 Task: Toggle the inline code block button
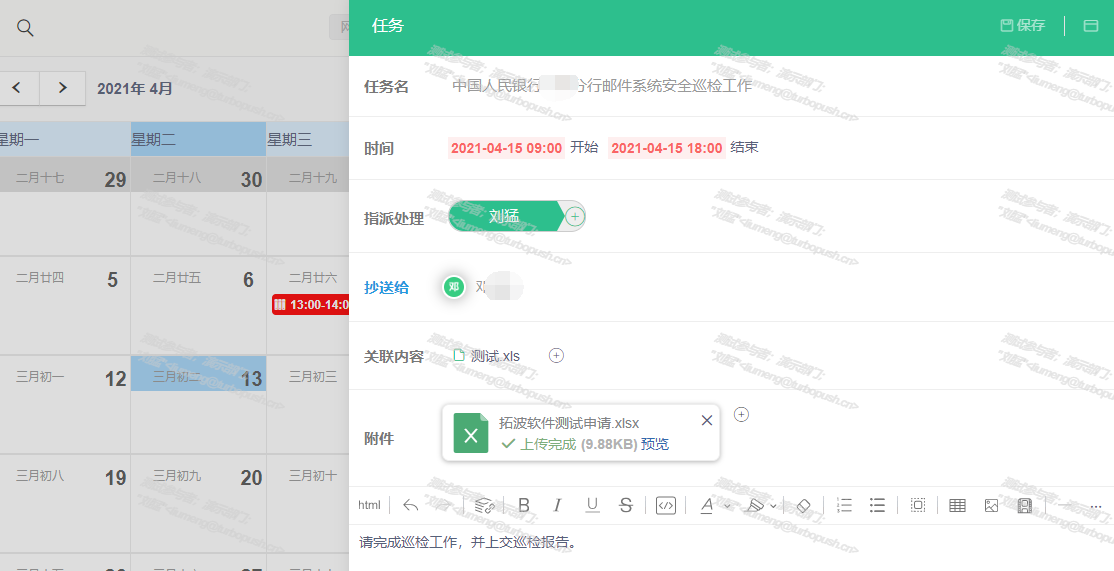tap(666, 505)
